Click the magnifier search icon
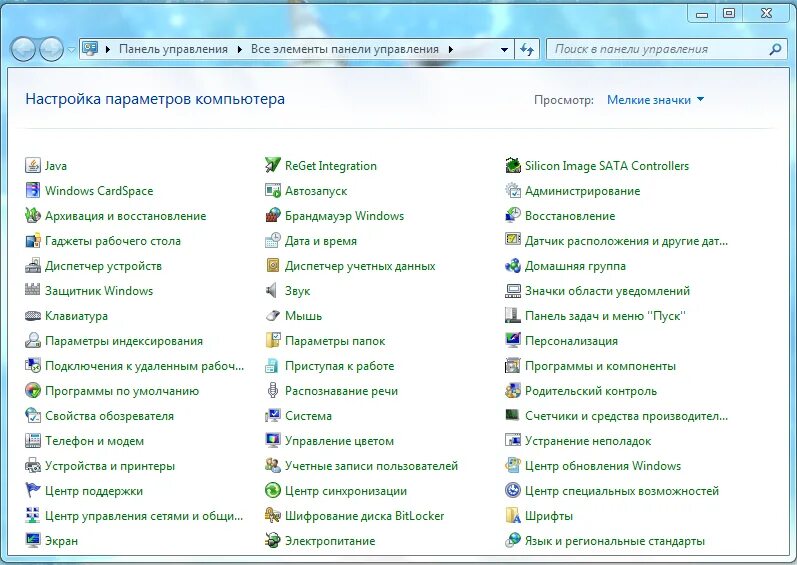The width and height of the screenshot is (797, 565). 775,49
